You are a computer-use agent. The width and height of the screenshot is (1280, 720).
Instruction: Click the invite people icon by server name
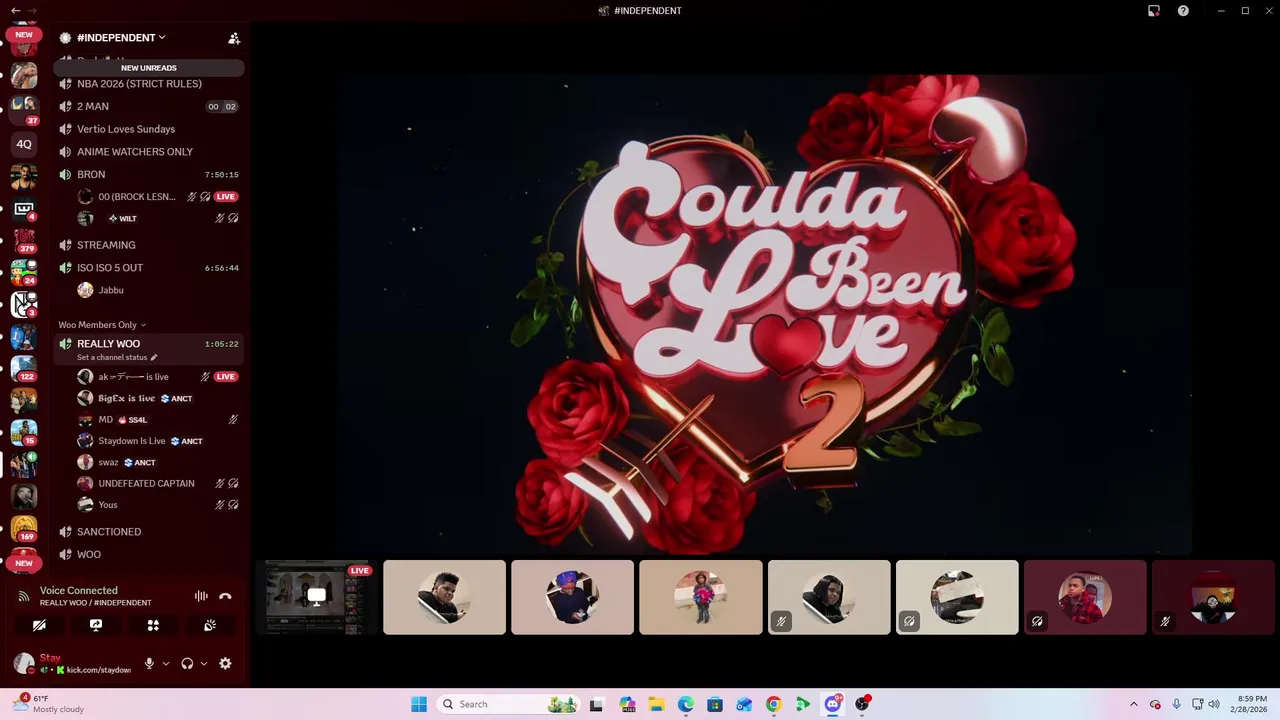pos(234,38)
